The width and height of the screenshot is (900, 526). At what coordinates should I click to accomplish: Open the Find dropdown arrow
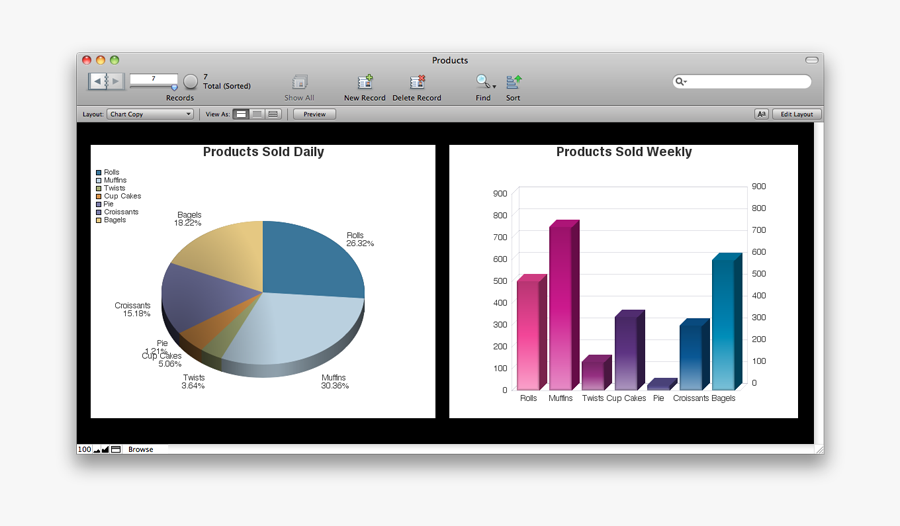494,87
